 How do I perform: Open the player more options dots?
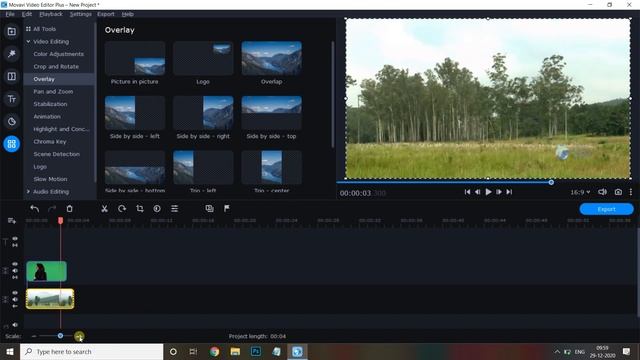pos(631,192)
